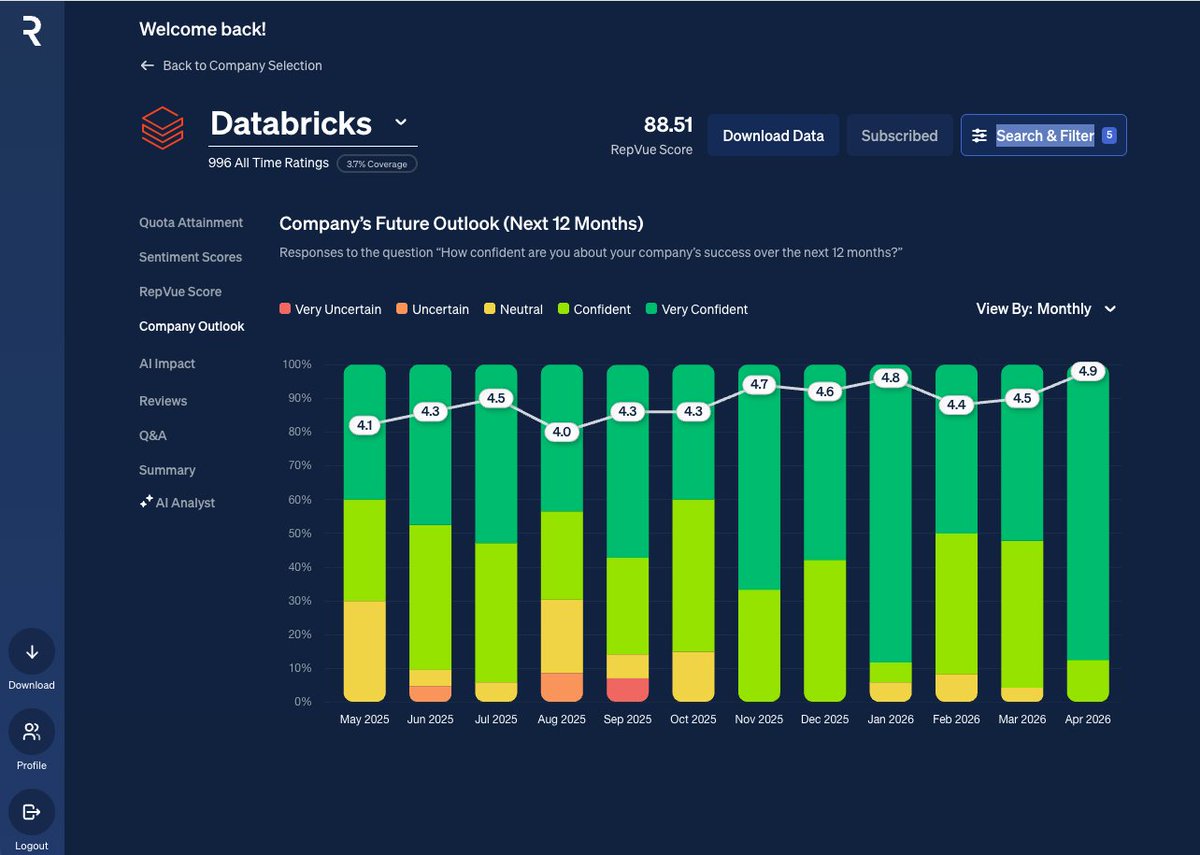Viewport: 1200px width, 855px height.
Task: Click the 4.7 score marker
Action: point(759,384)
